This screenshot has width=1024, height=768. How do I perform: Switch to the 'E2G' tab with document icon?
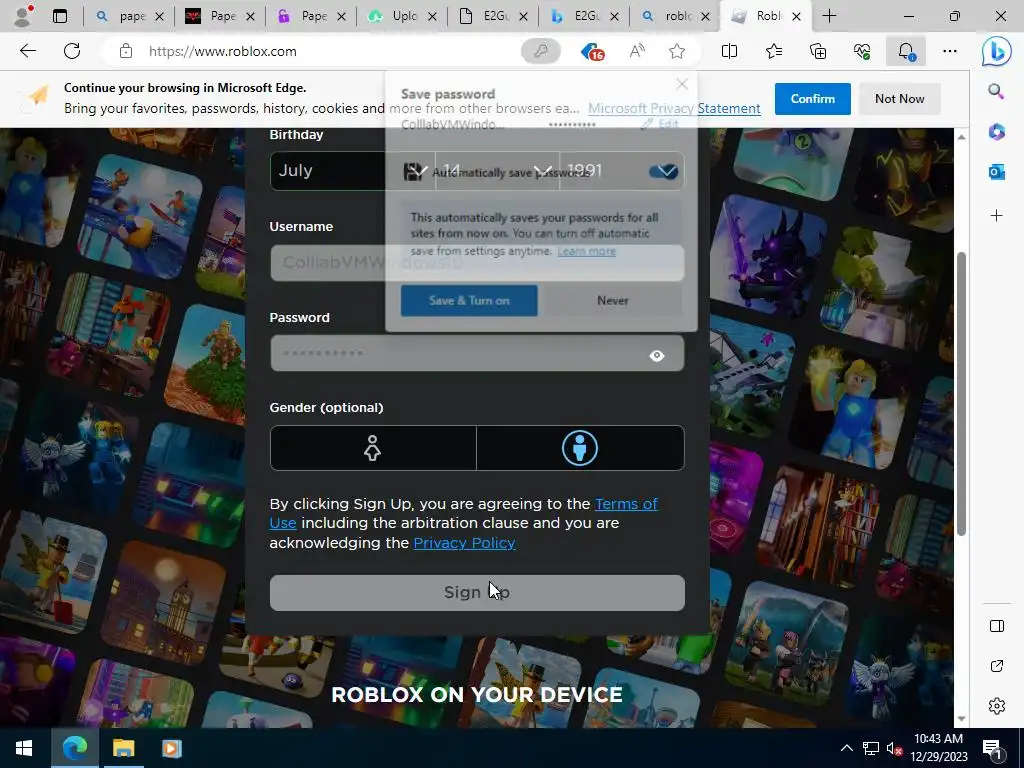494,16
